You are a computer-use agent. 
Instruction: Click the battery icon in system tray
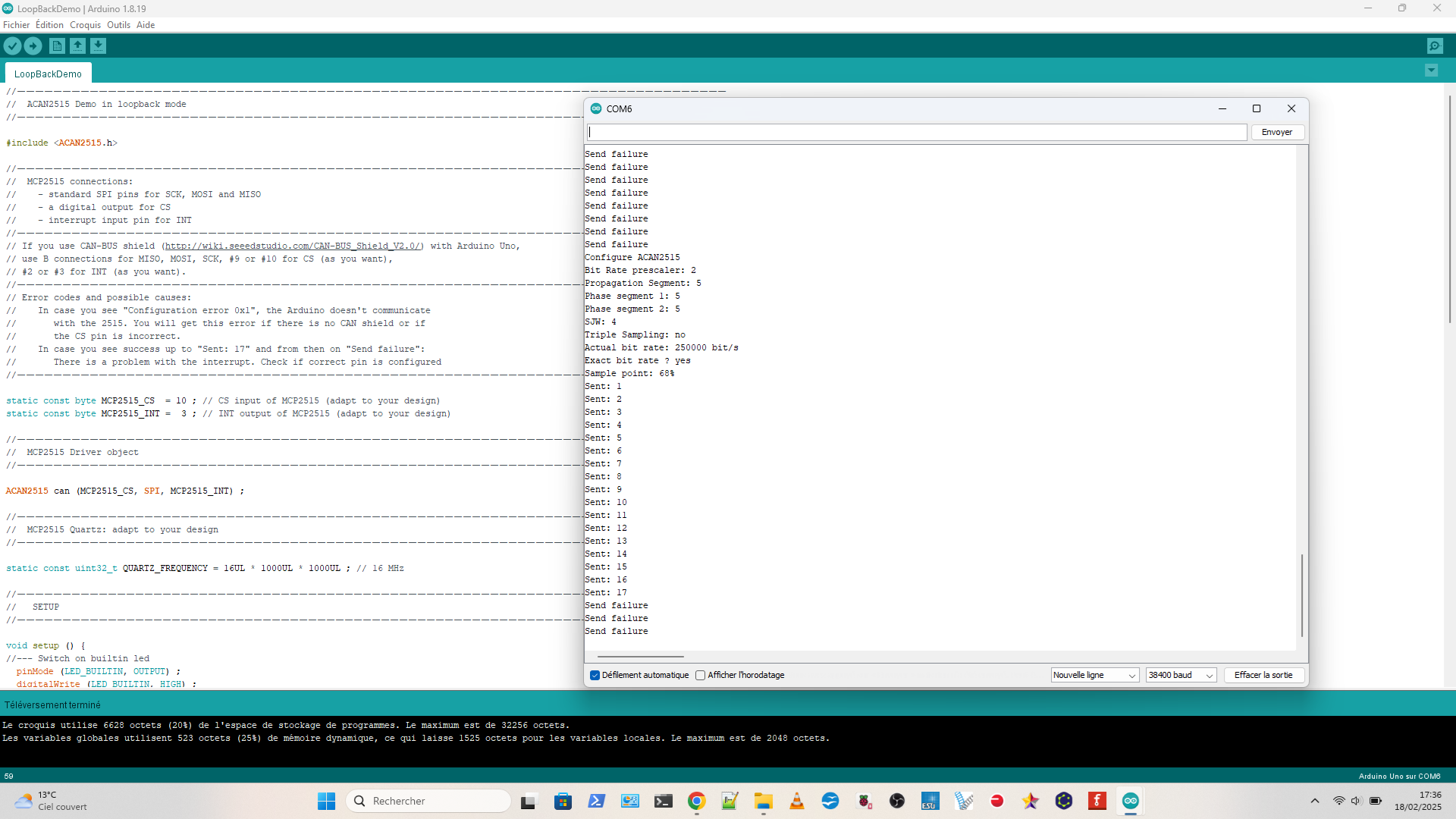1376,801
